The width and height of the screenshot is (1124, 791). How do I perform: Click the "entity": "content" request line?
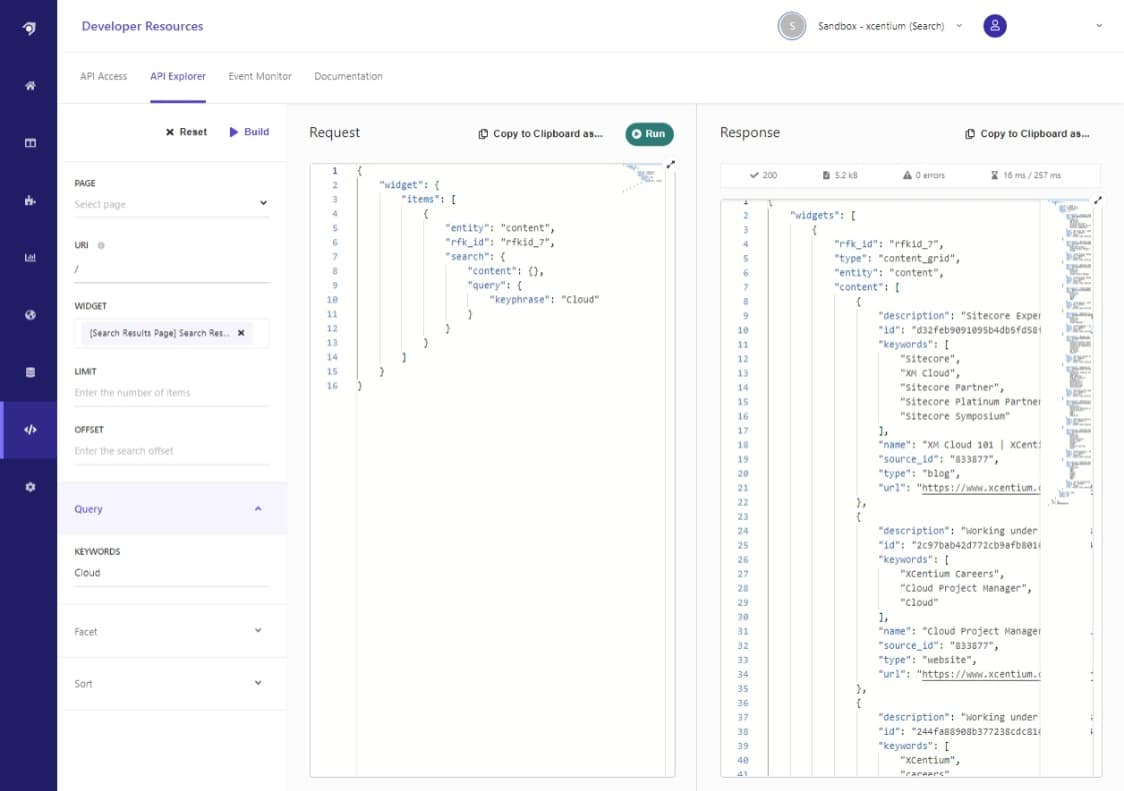[500, 228]
